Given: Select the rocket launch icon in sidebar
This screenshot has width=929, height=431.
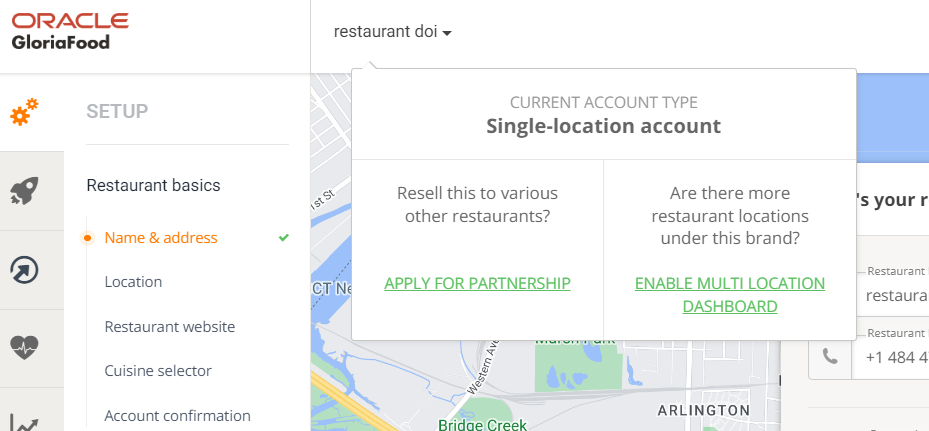Looking at the screenshot, I should pyautogui.click(x=24, y=191).
